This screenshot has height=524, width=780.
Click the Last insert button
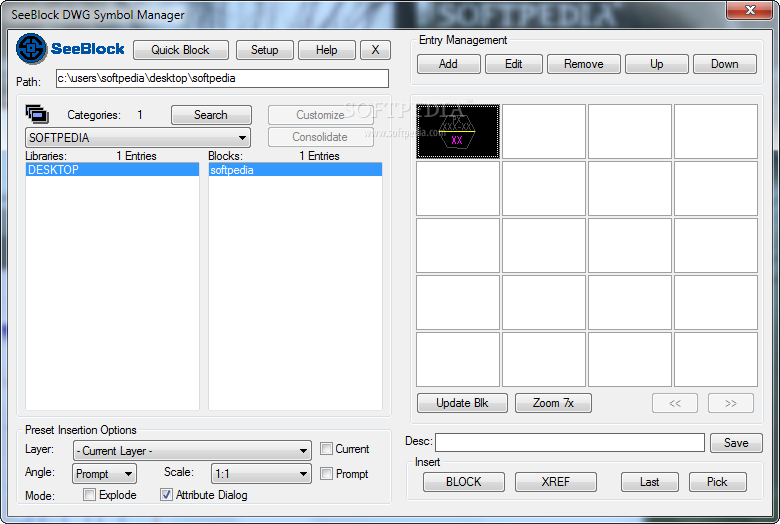(650, 482)
